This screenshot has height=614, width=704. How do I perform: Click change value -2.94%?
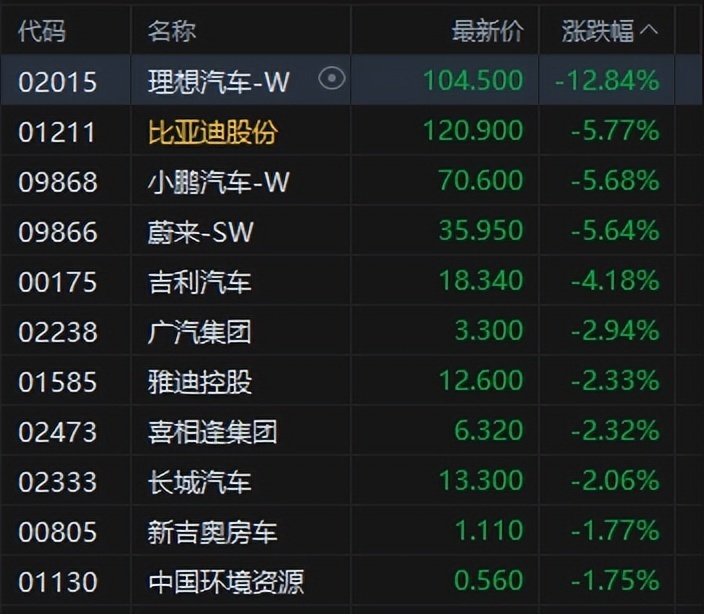tap(615, 331)
